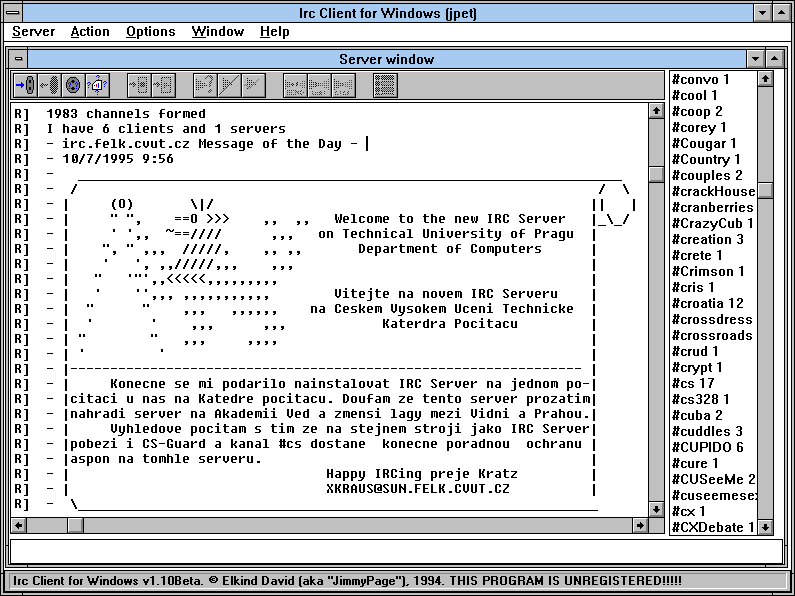Select #CUSeeMe channel in the list
This screenshot has height=596, width=795.
point(712,479)
